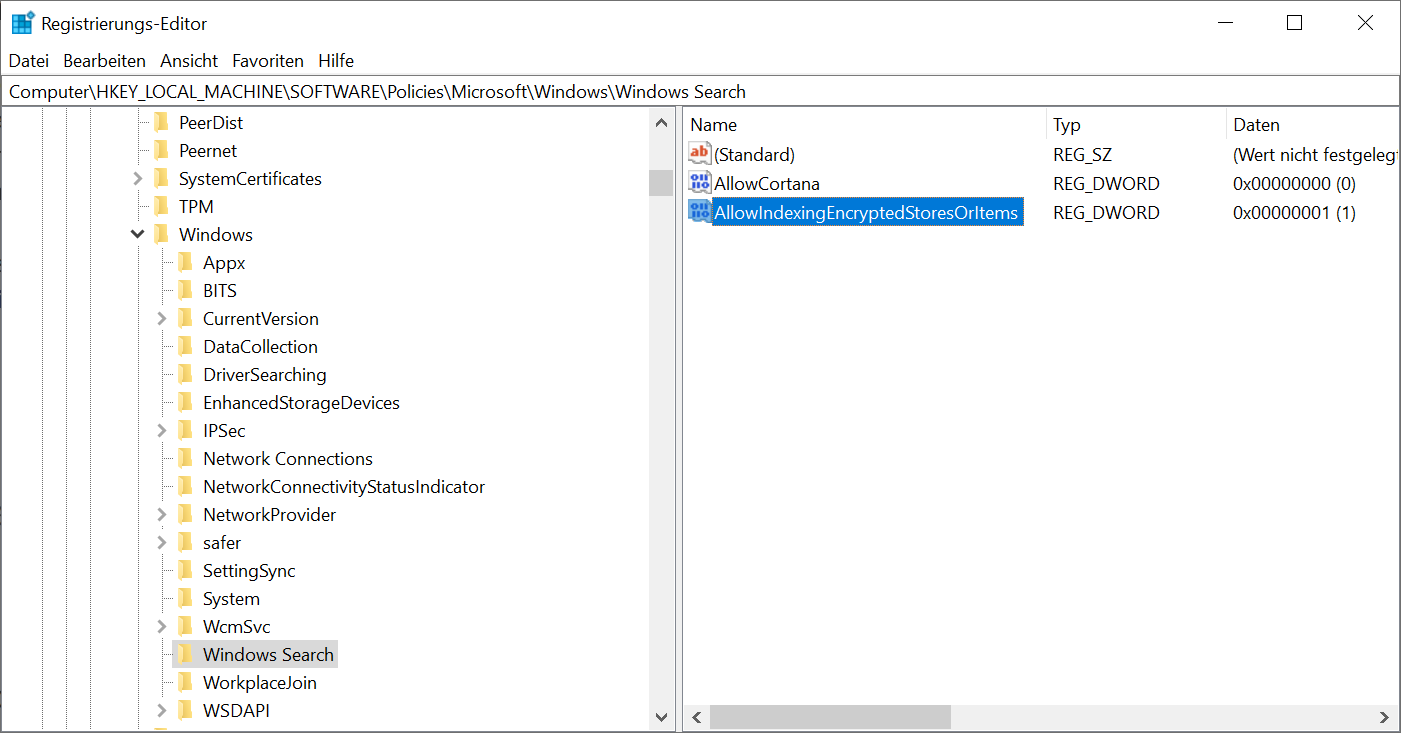Click the folder icon next to Network Connections
Image resolution: width=1401 pixels, height=733 pixels.
click(185, 459)
